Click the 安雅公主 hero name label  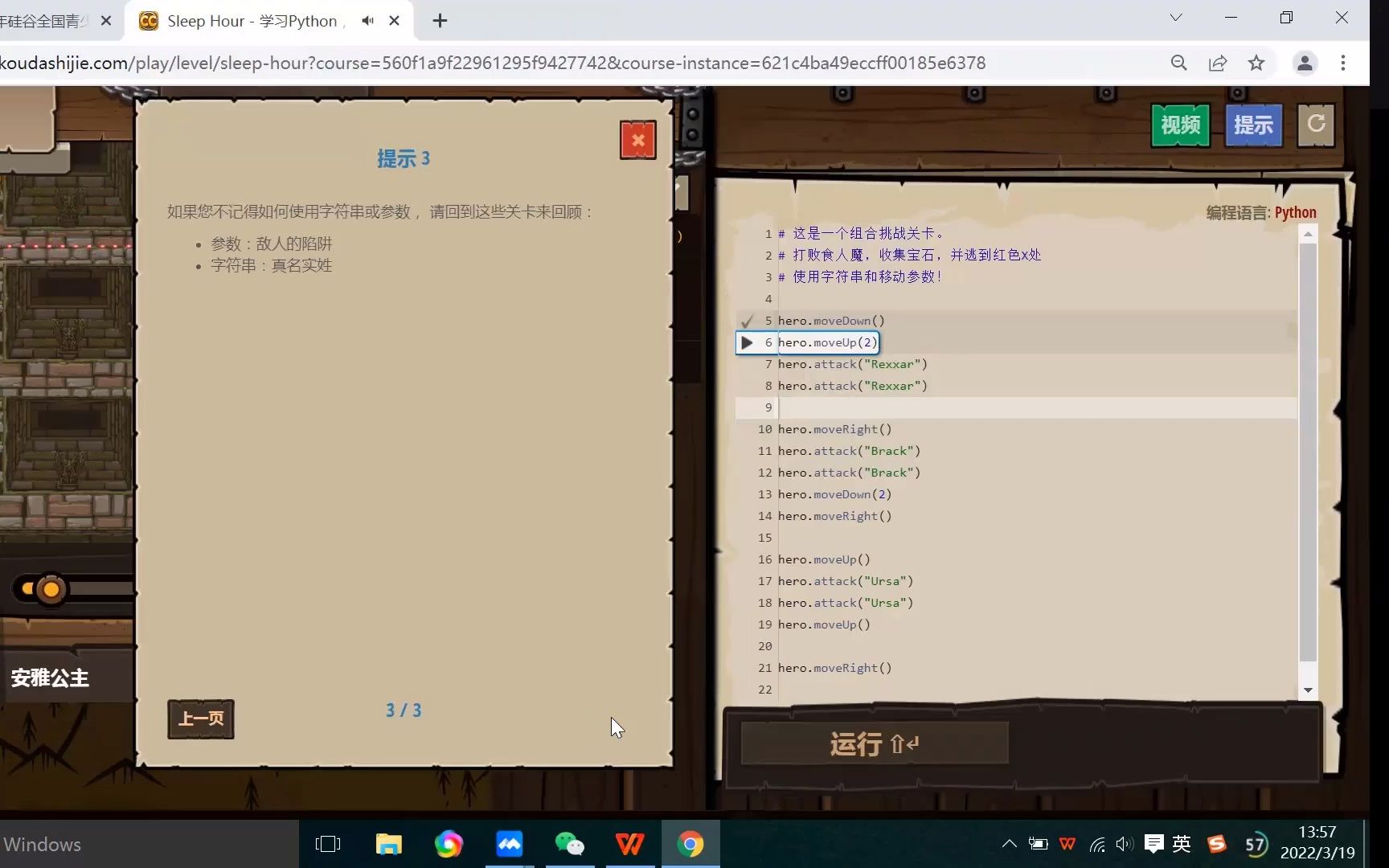[x=50, y=678]
